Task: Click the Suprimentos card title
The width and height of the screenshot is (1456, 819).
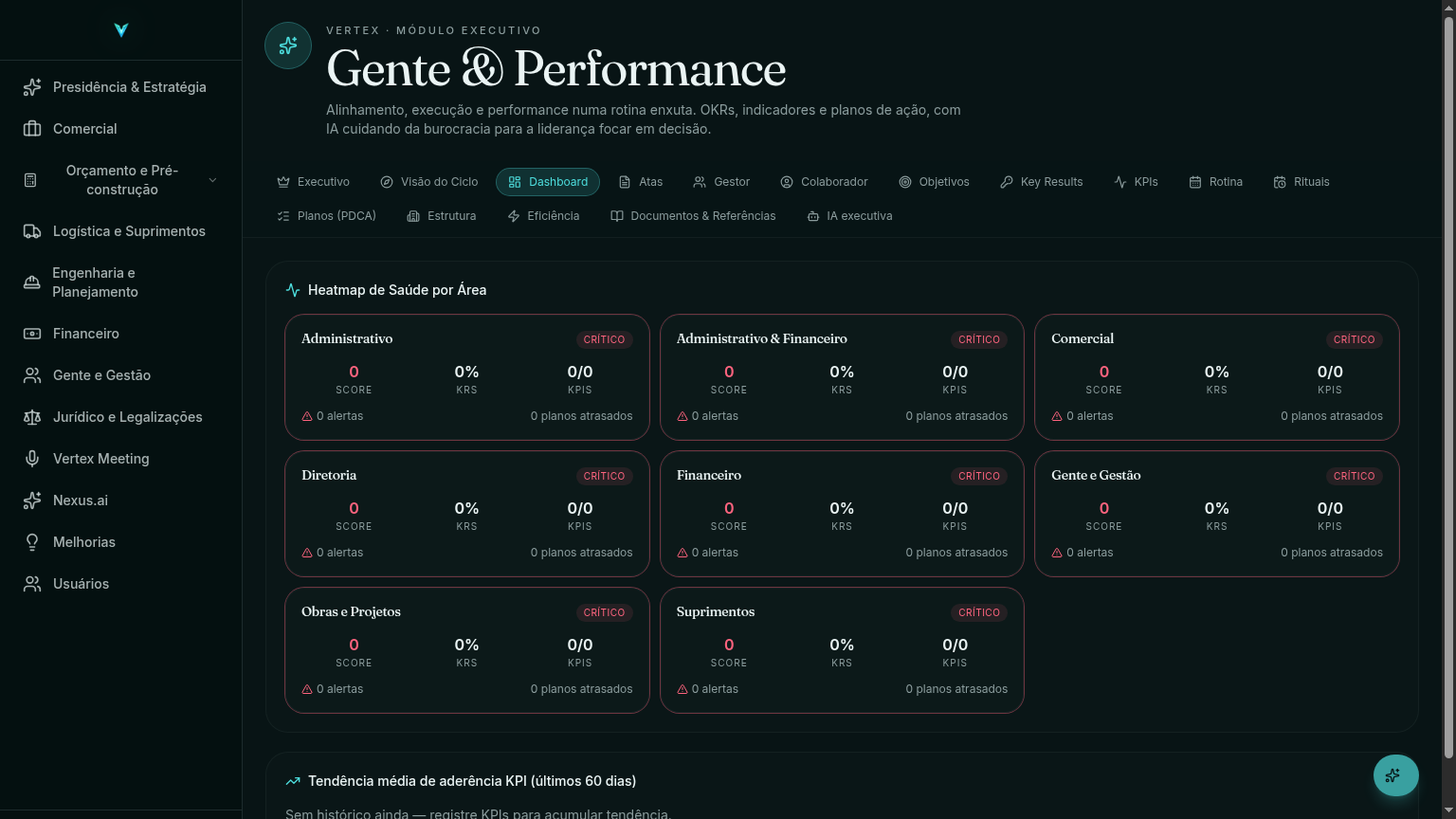Action: click(716, 611)
